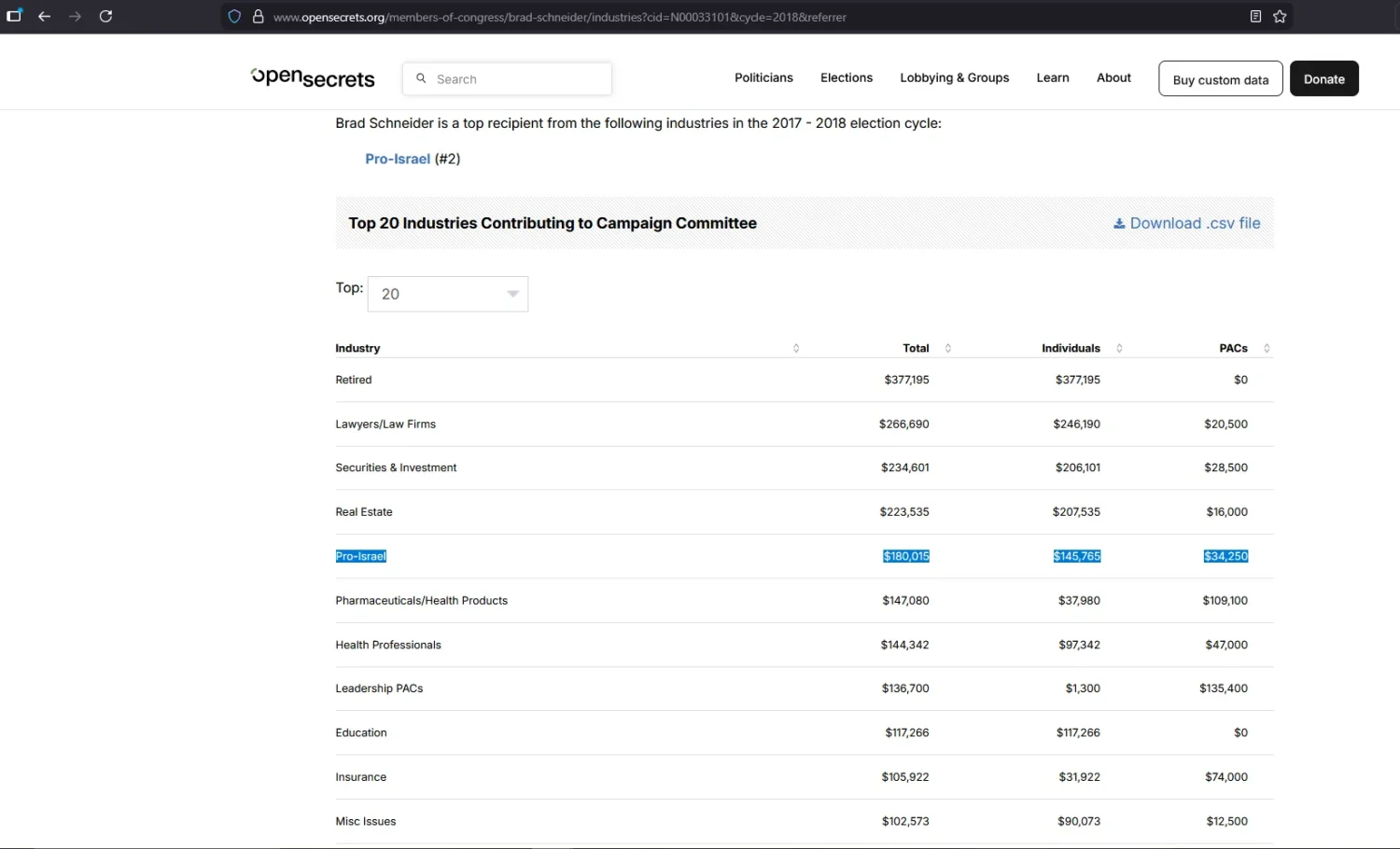
Task: Bookmark this page with the star
Action: [1280, 17]
